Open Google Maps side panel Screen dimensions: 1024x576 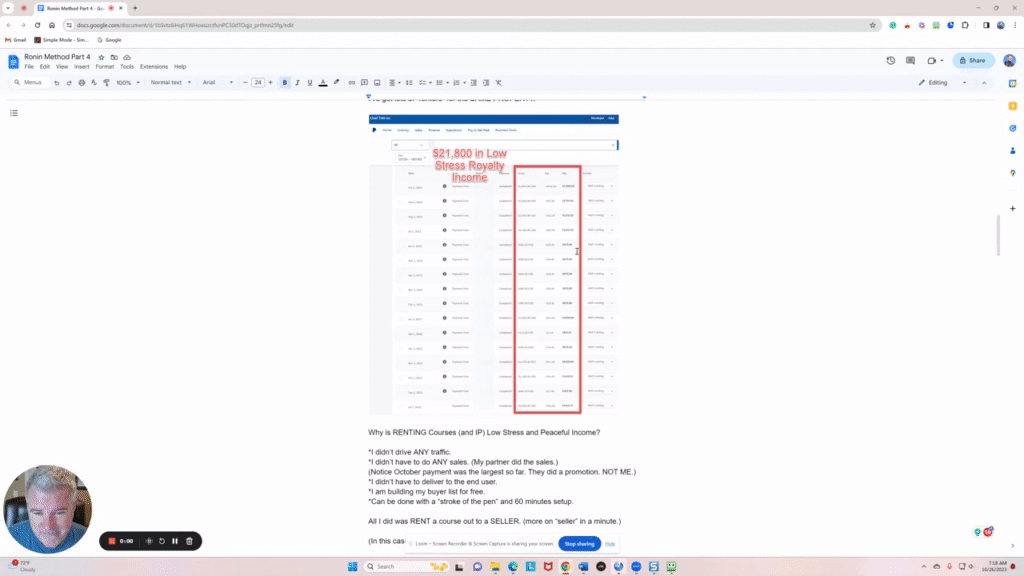[x=1013, y=173]
